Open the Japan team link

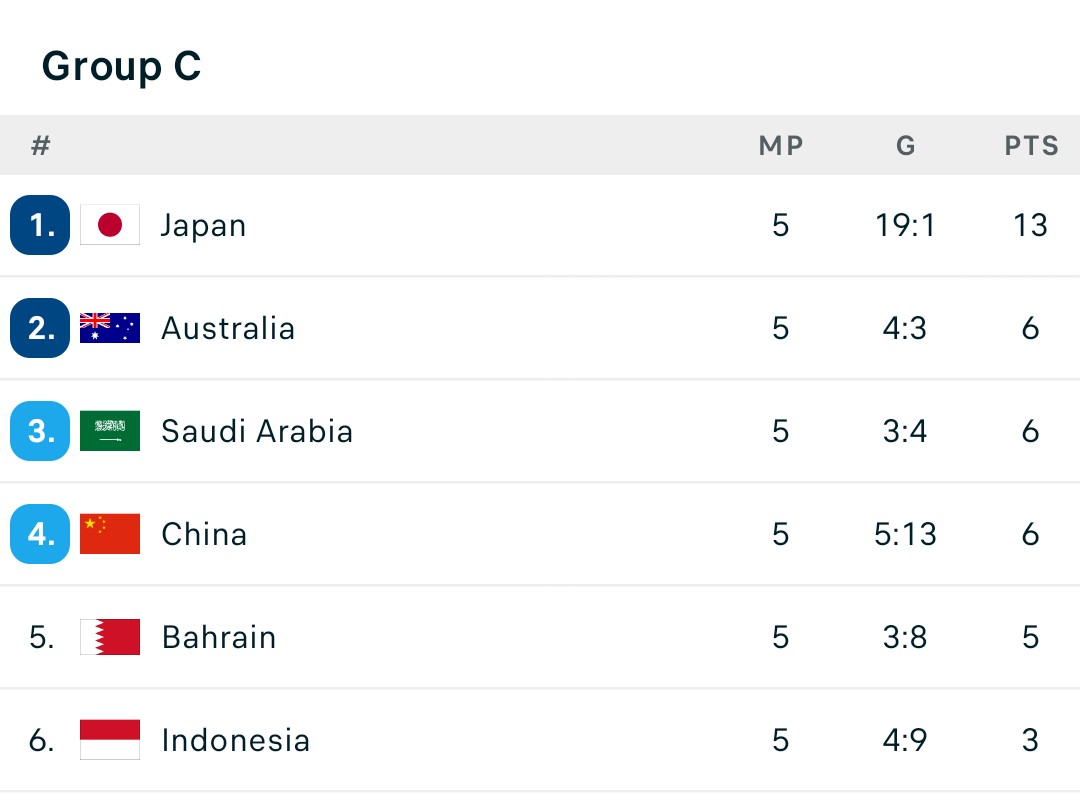(203, 226)
